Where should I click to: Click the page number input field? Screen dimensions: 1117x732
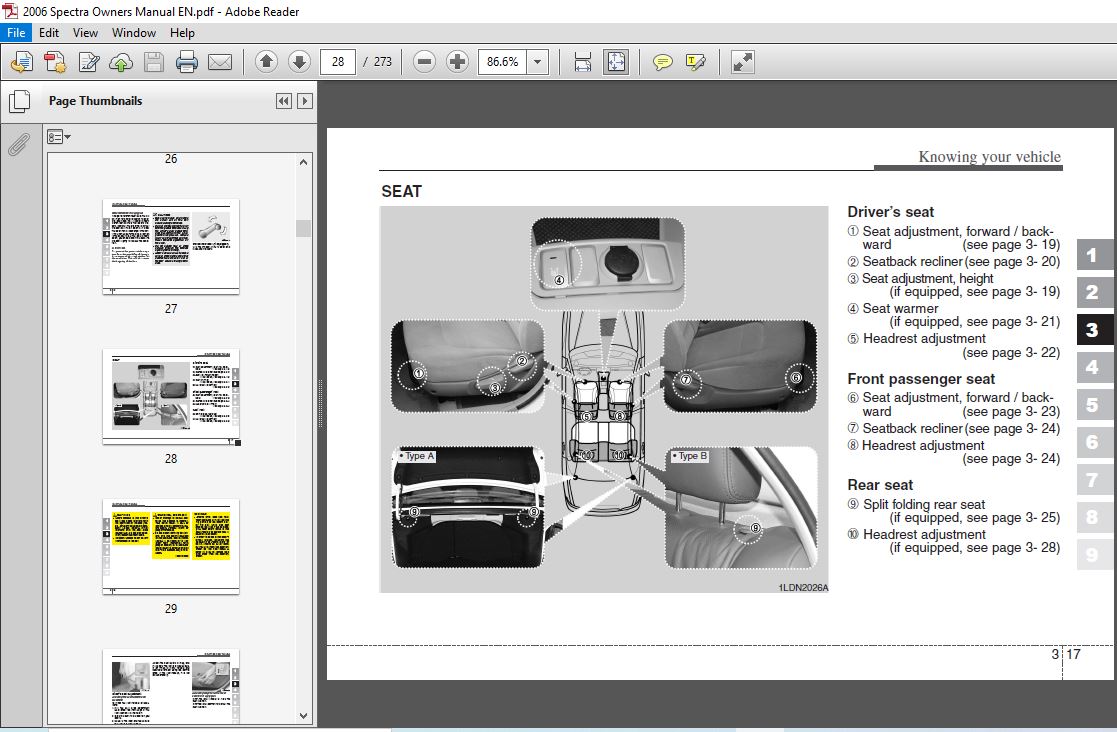338,62
